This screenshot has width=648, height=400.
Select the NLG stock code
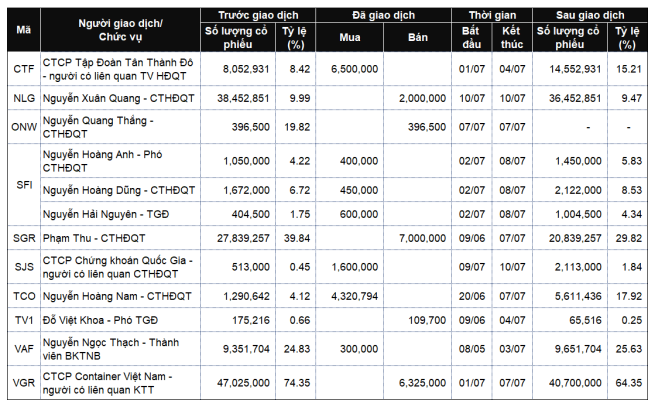pos(24,98)
